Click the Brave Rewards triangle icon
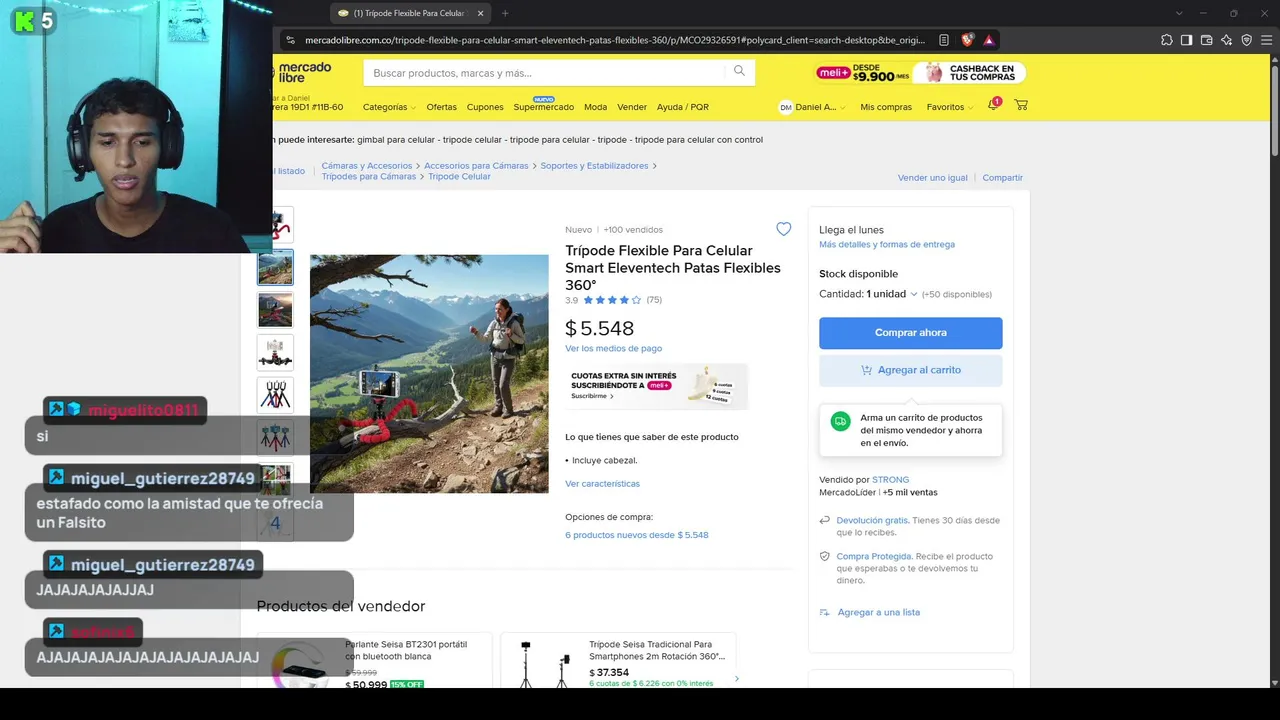 click(988, 40)
